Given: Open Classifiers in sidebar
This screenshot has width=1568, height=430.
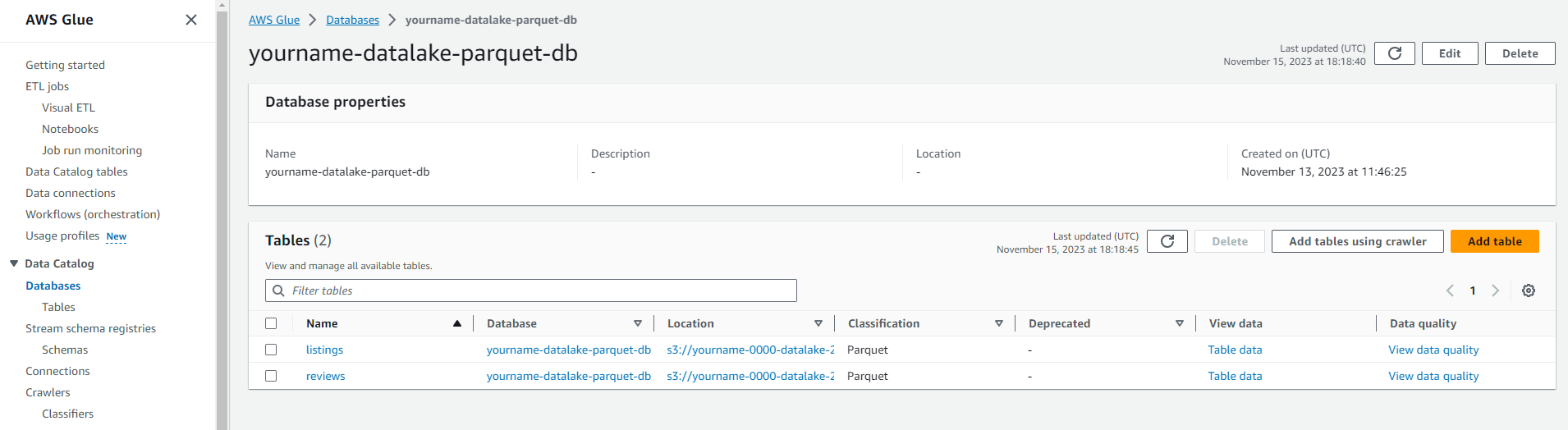Looking at the screenshot, I should point(67,414).
